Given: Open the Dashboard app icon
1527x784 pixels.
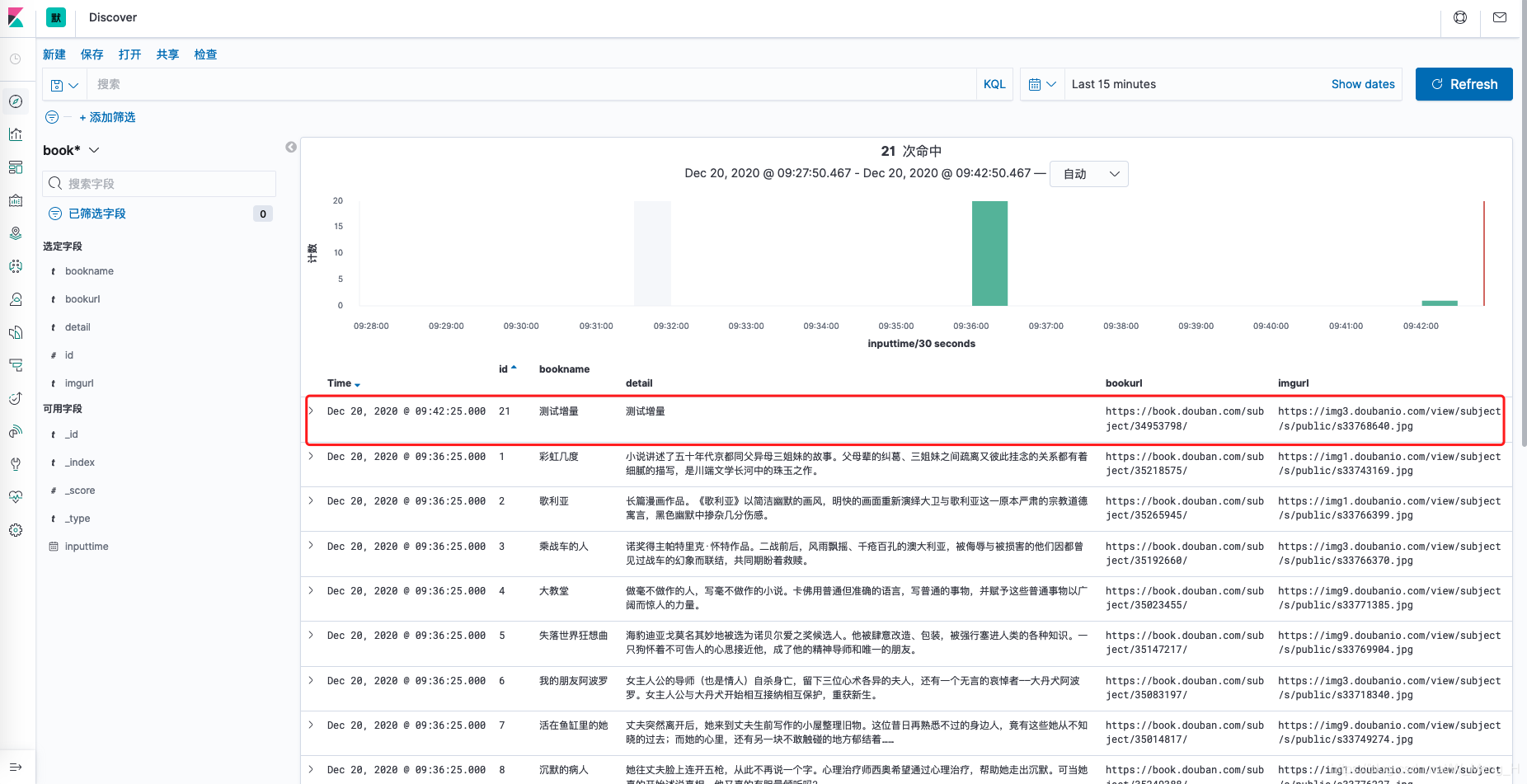Looking at the screenshot, I should tap(16, 167).
